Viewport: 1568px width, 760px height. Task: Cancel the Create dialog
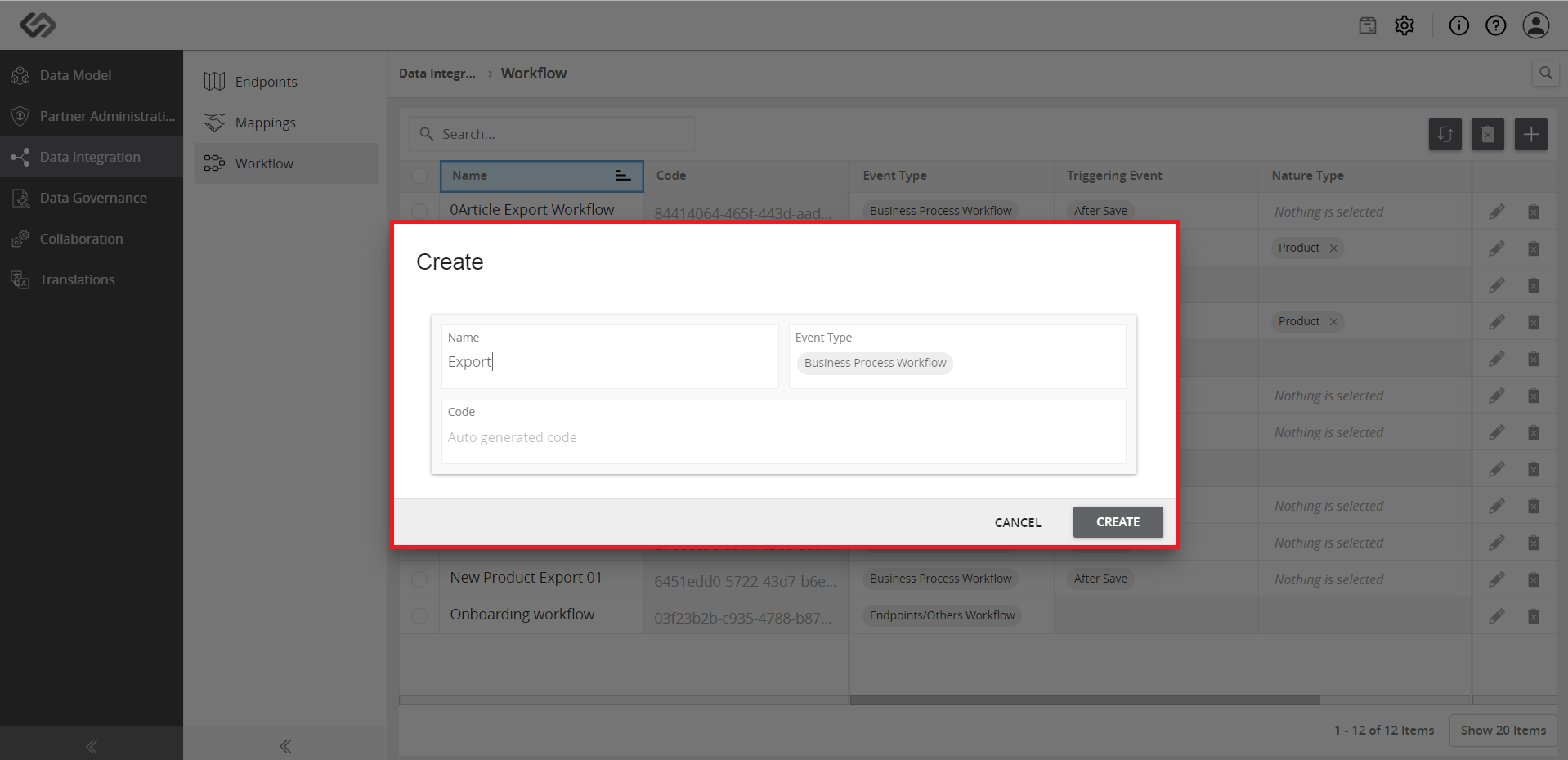click(x=1018, y=522)
